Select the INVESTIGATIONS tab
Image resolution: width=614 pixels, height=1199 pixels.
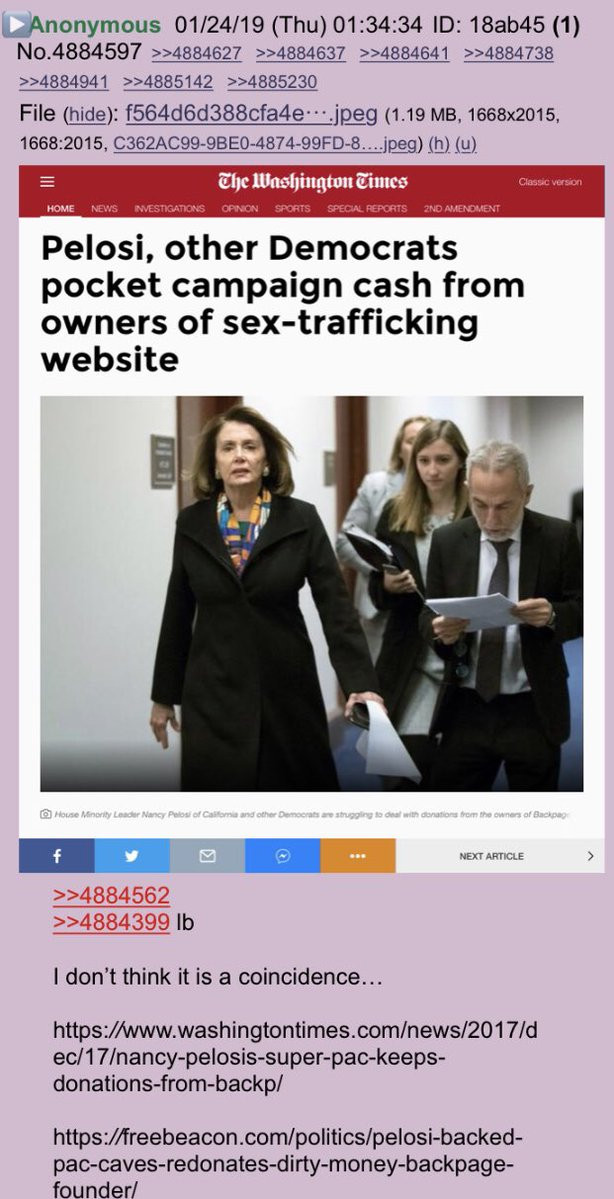click(169, 208)
